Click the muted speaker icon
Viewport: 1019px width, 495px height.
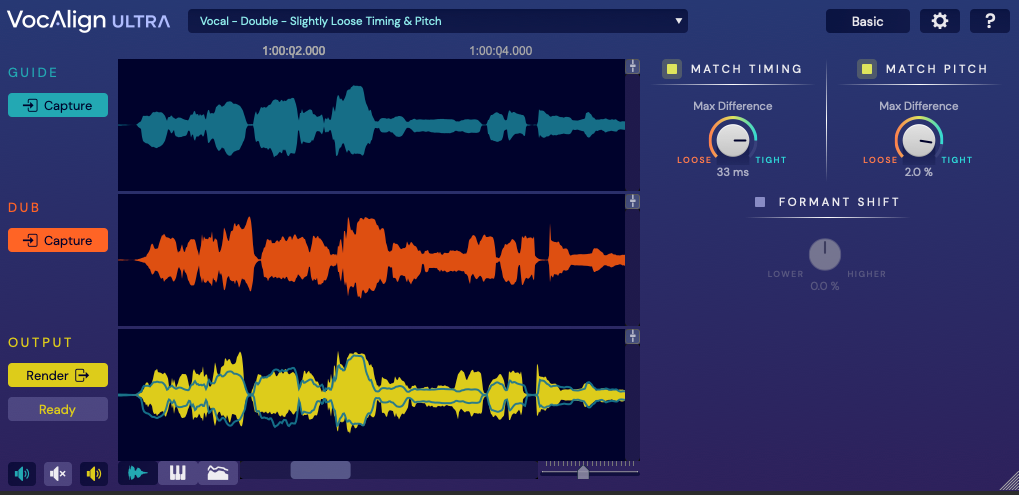pos(58,474)
